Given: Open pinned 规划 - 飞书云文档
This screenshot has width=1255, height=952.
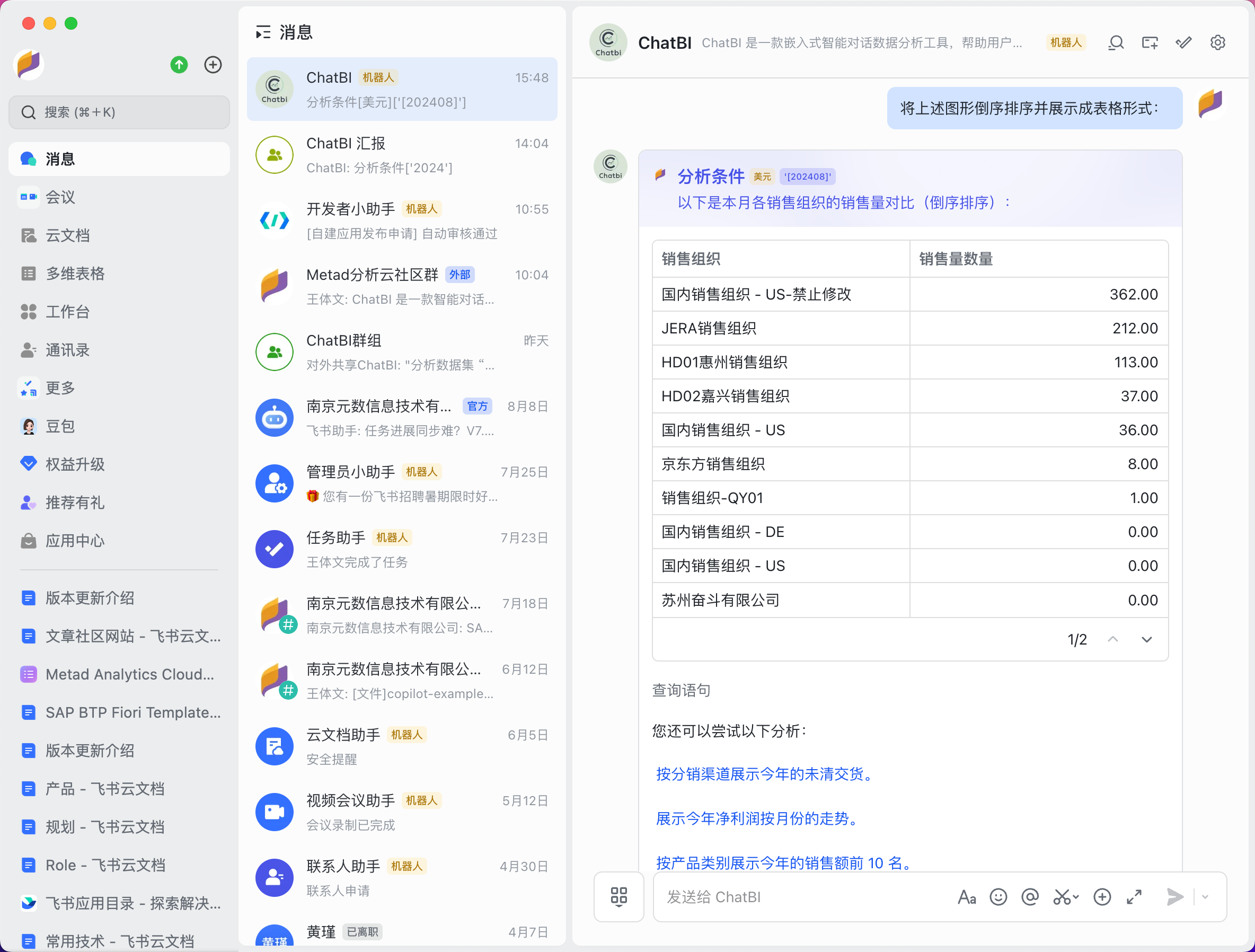Looking at the screenshot, I should [x=119, y=826].
